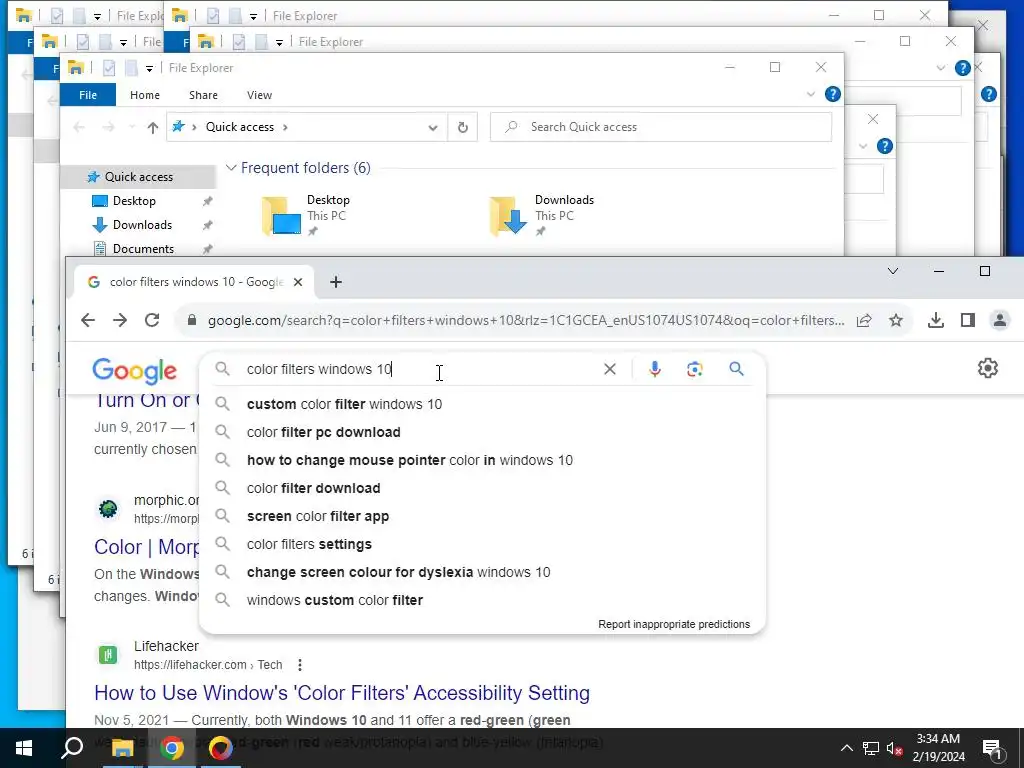Focus the Search Quick access box
The height and width of the screenshot is (768, 1024).
661,127
